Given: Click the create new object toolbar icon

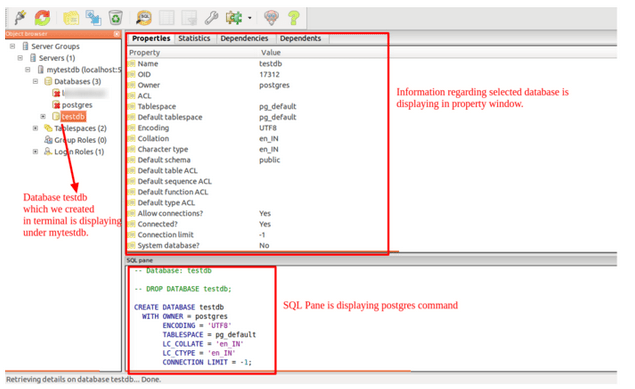Looking at the screenshot, I should 93,17.
